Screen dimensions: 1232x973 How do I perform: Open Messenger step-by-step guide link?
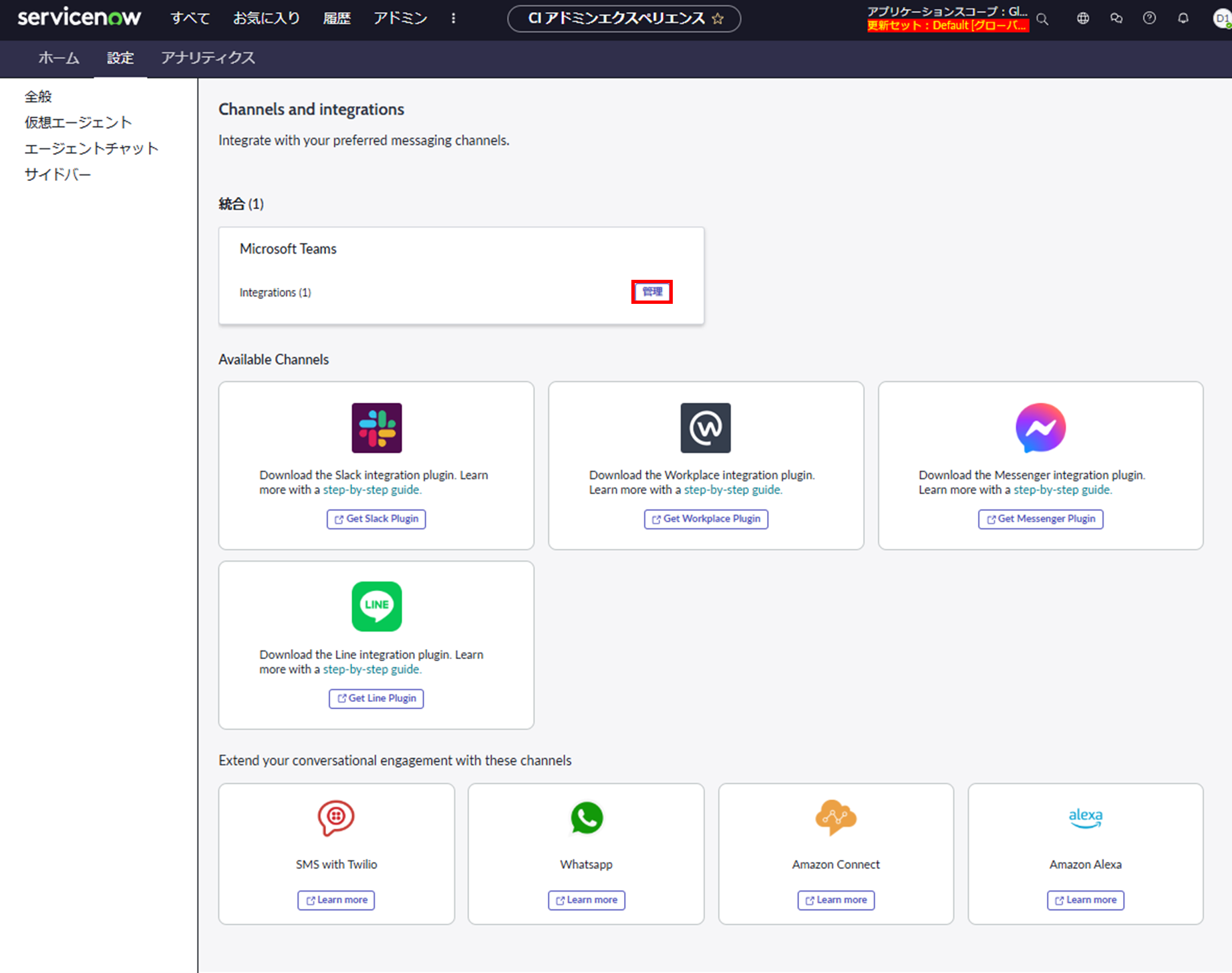point(1063,490)
